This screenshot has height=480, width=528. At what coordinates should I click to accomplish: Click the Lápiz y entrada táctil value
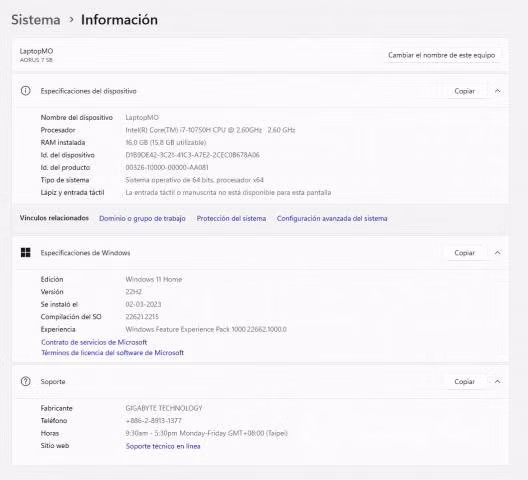(x=228, y=192)
